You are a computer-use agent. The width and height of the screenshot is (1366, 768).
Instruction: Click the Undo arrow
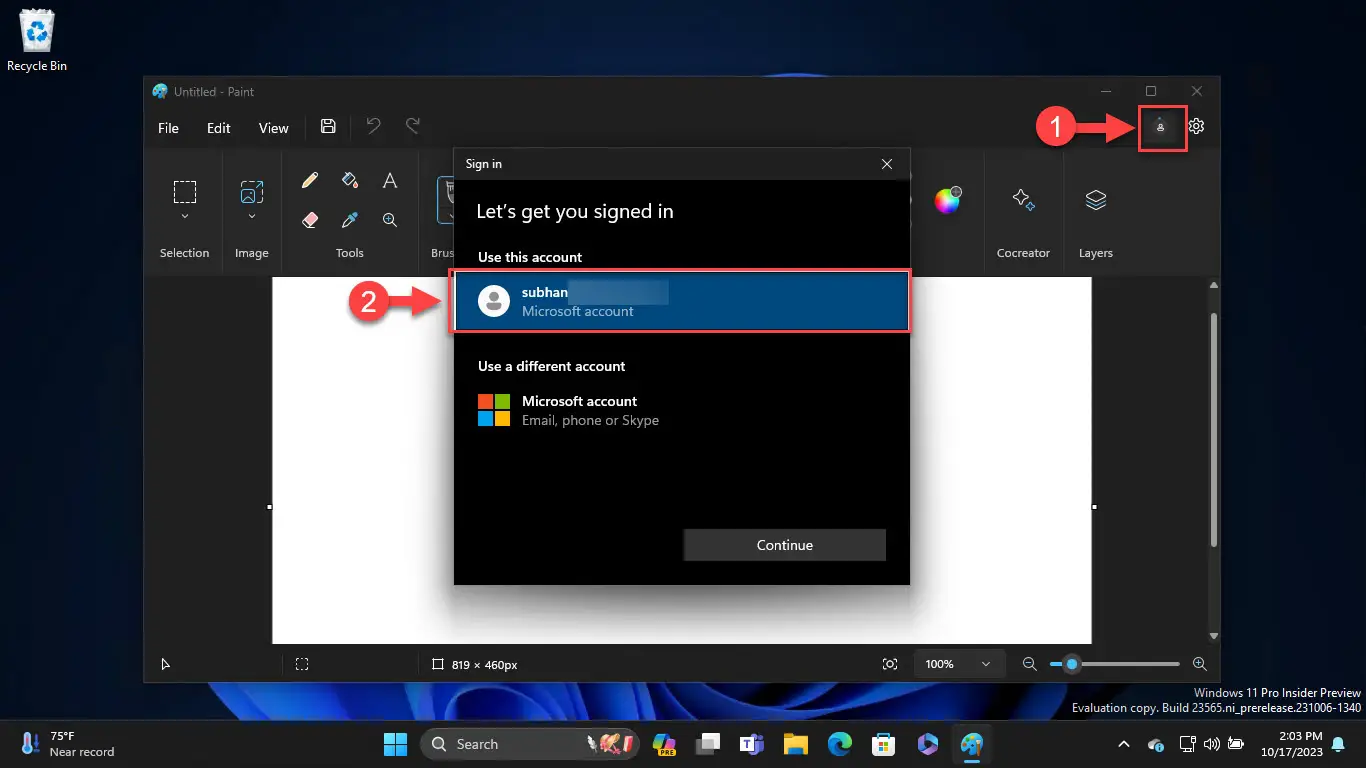click(x=373, y=126)
